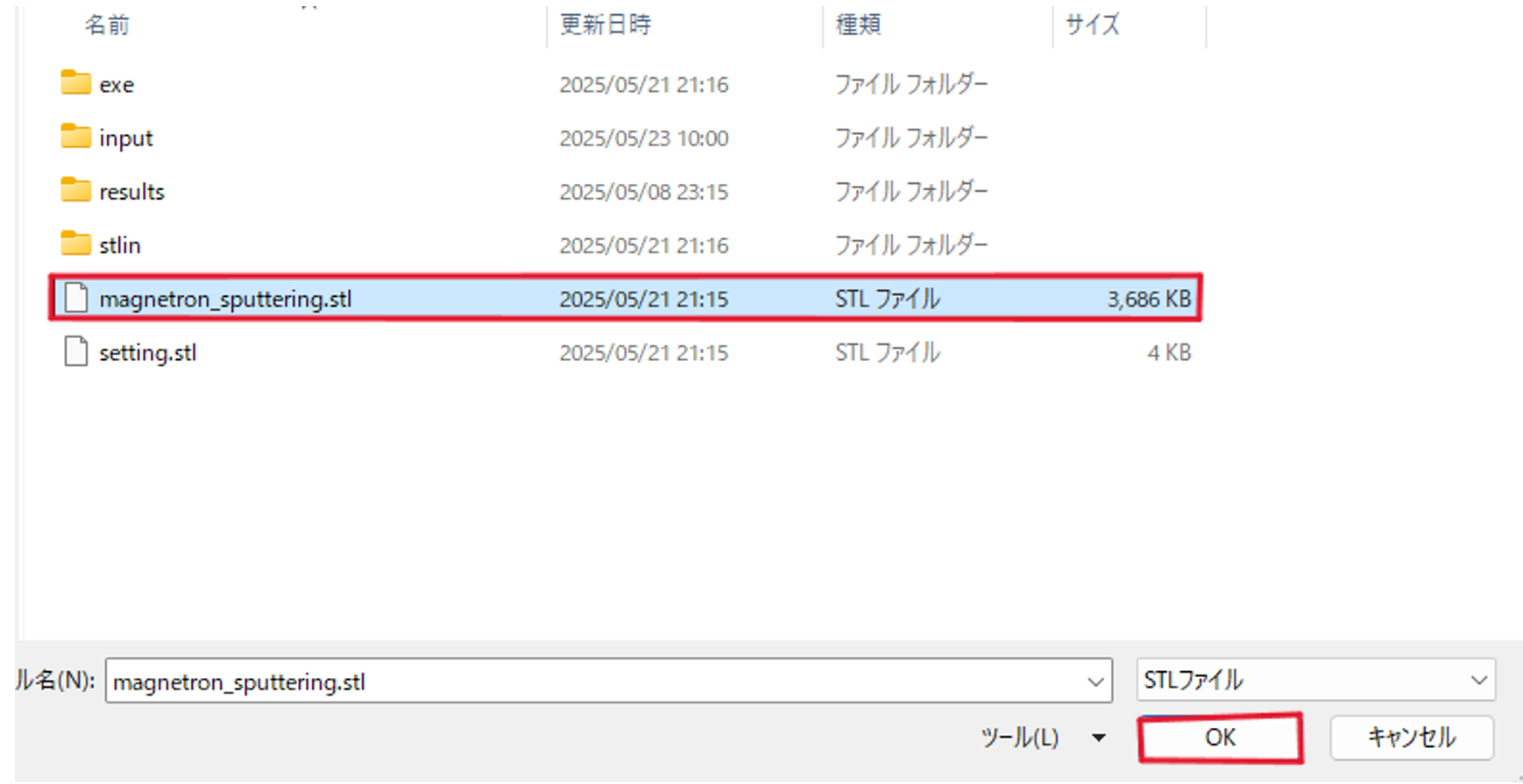Open the file name history dropdown
Screen dimensions: 1523x784
click(x=1095, y=682)
